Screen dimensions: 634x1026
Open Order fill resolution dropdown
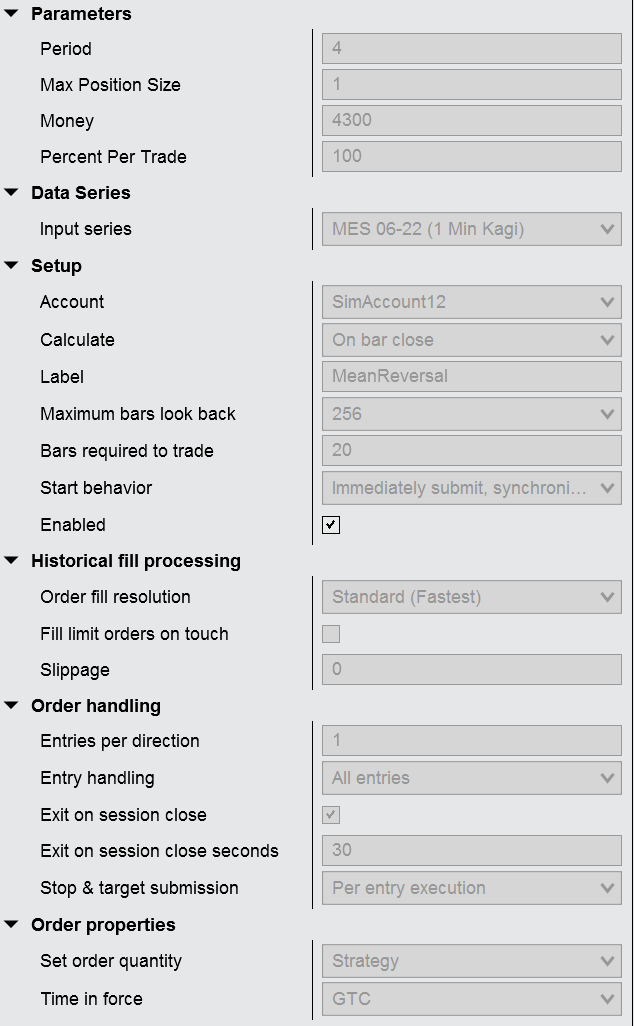471,597
